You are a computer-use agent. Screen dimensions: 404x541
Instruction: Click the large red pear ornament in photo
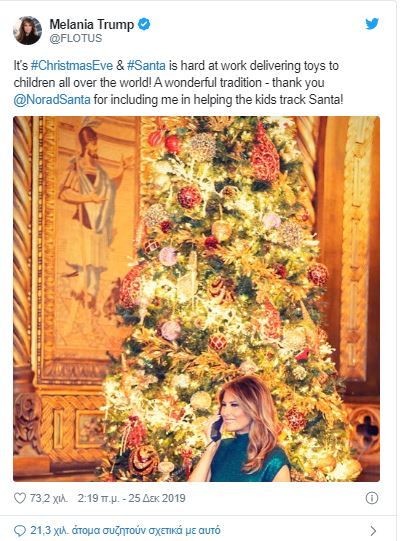(264, 154)
